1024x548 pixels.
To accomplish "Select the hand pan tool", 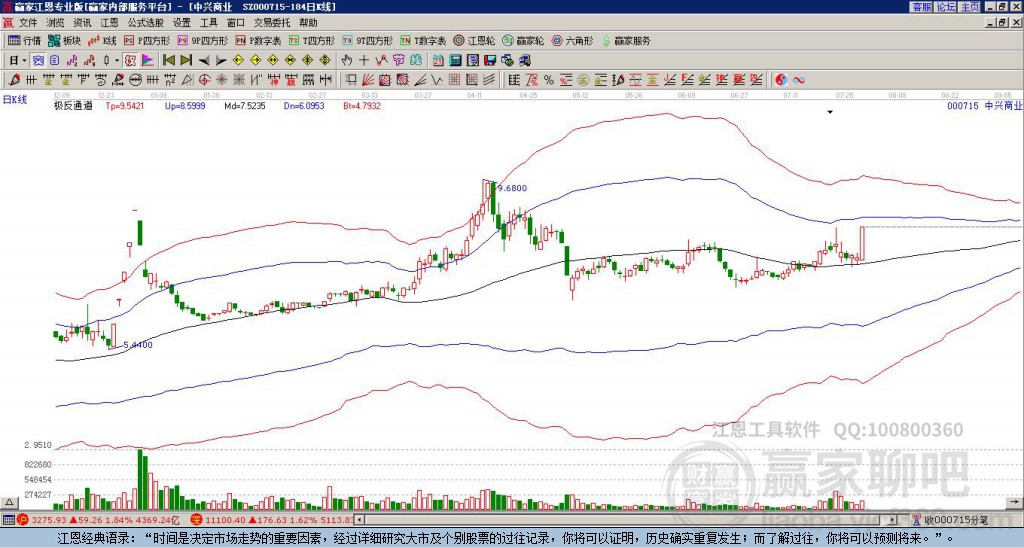I will [x=346, y=61].
